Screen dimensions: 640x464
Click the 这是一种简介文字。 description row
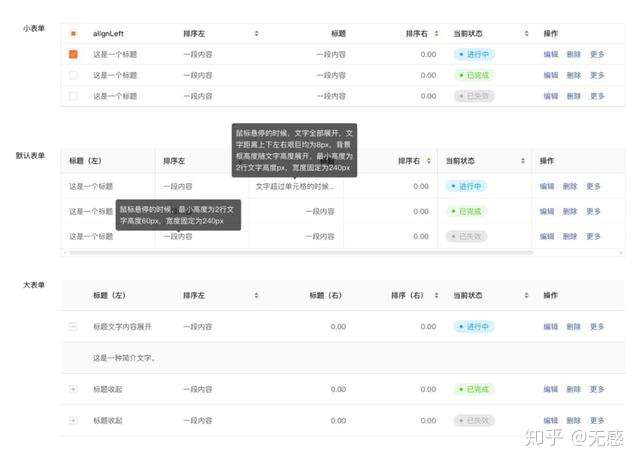pyautogui.click(x=343, y=358)
